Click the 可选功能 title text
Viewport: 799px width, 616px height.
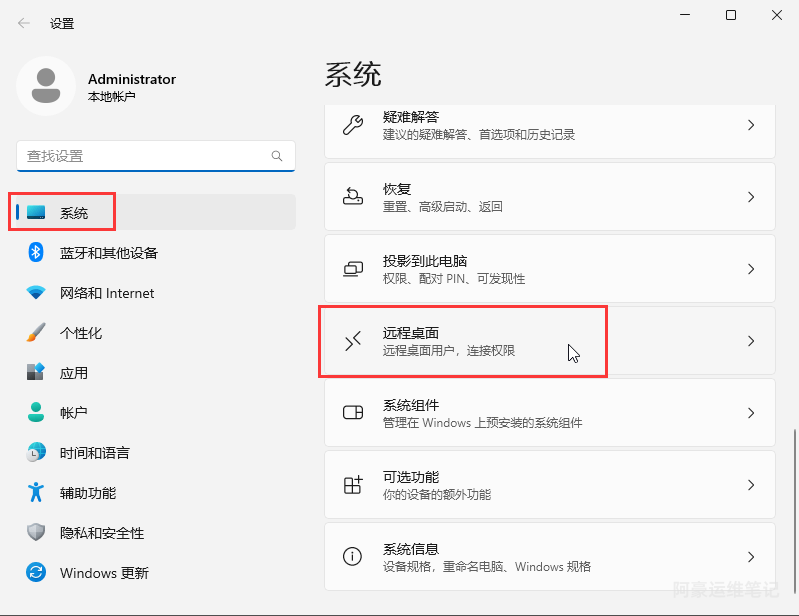(x=411, y=477)
